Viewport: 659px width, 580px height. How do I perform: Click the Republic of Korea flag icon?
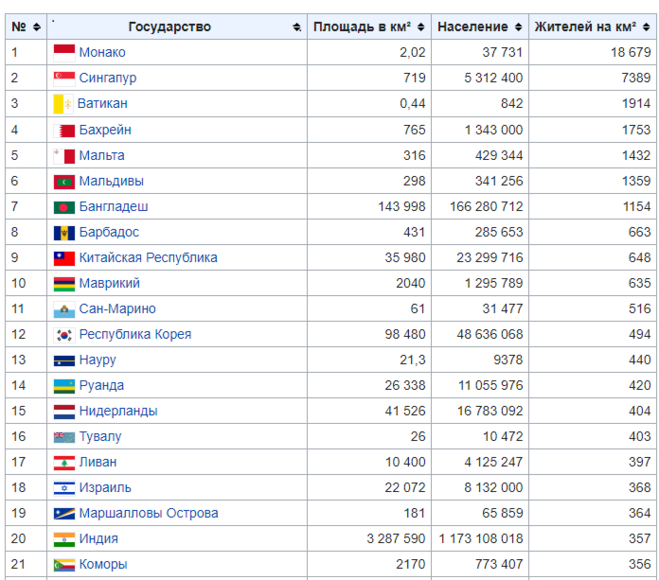[64, 335]
